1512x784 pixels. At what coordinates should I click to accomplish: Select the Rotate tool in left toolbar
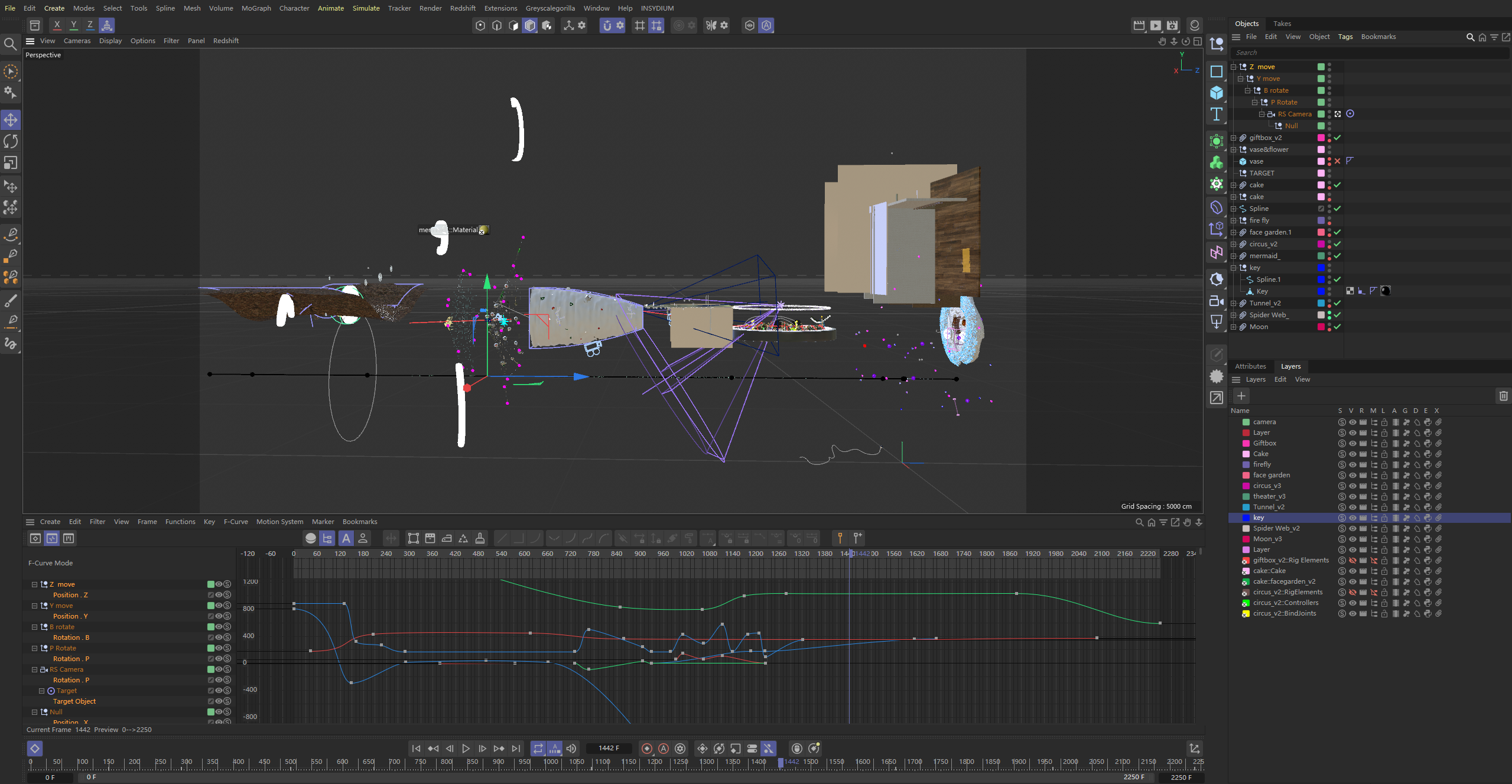[11, 141]
